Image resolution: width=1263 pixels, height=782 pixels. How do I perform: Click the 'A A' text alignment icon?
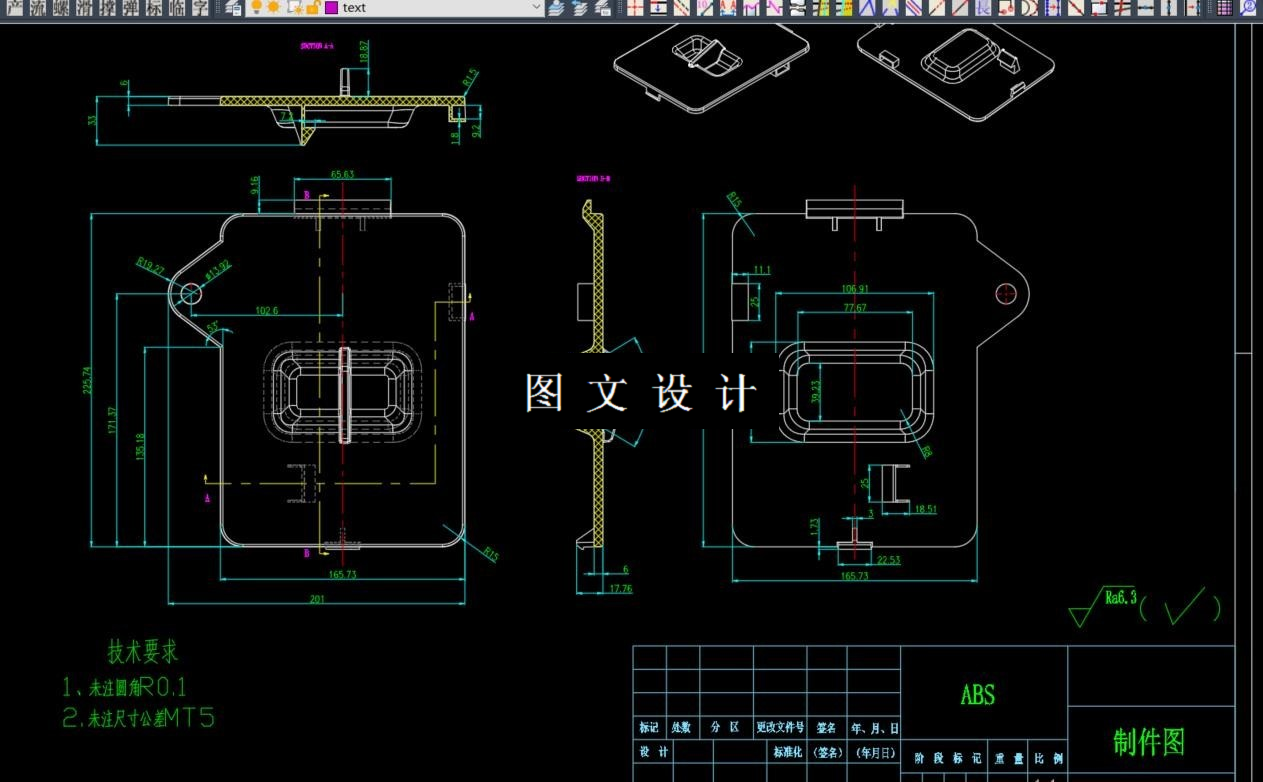(x=728, y=8)
